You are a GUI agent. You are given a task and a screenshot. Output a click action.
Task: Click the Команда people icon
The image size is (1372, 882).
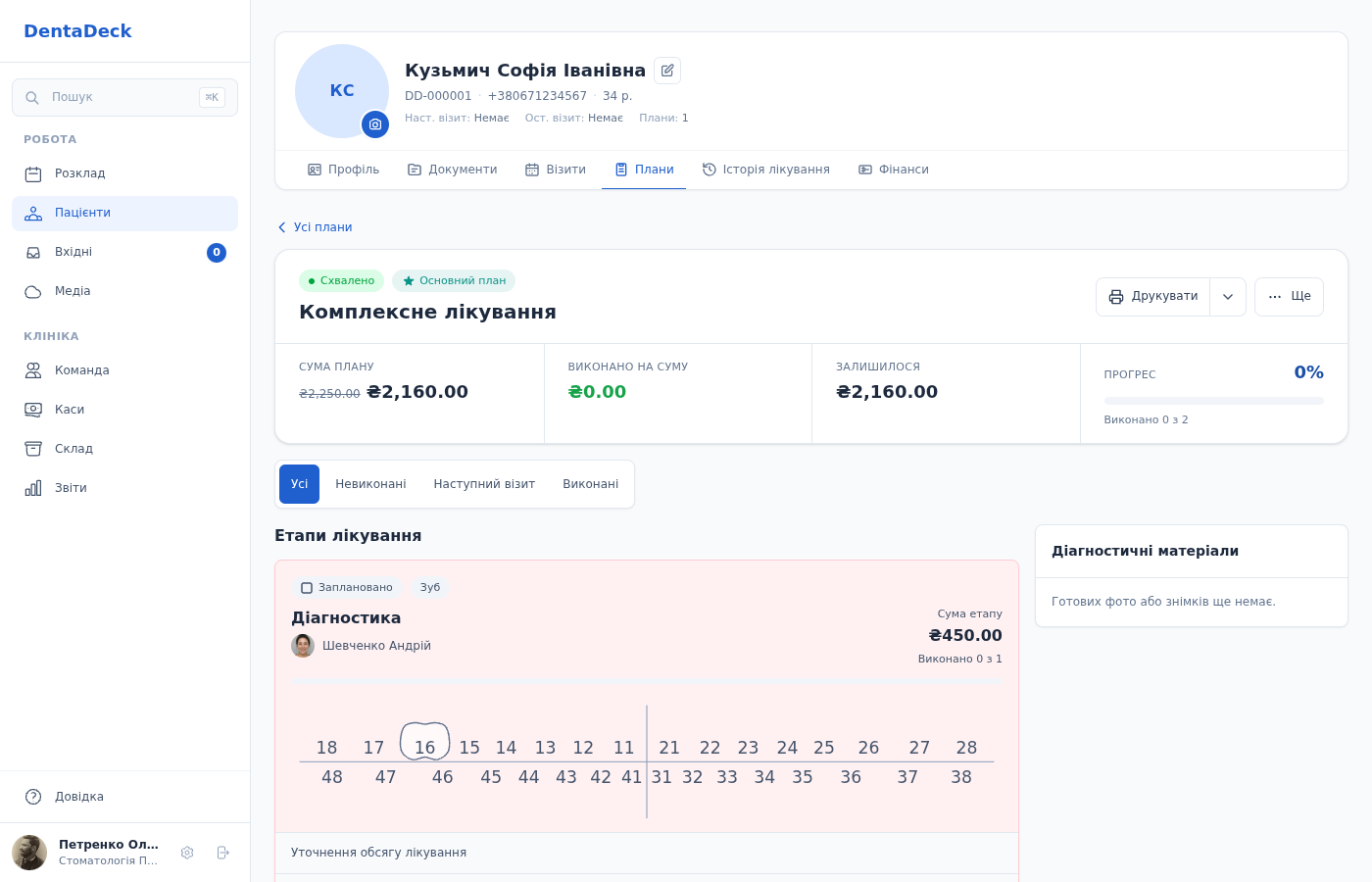(x=33, y=370)
